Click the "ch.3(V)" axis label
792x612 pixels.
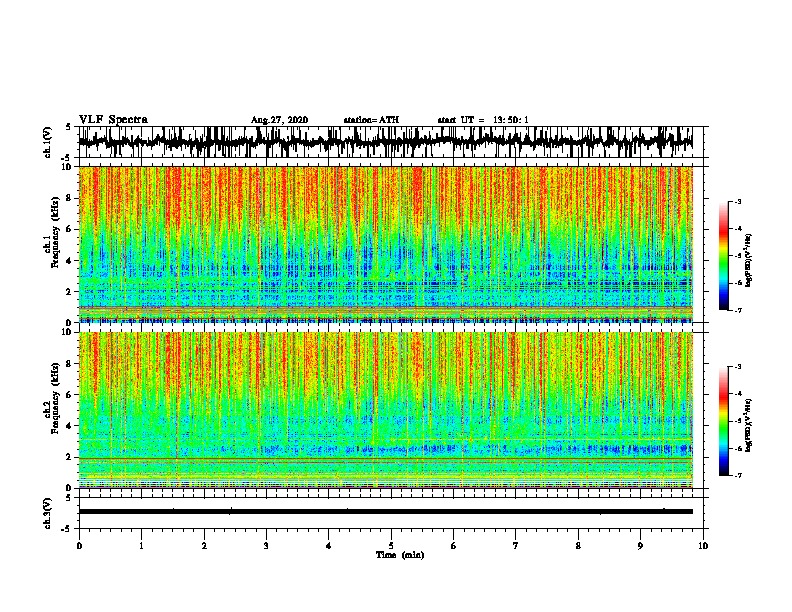coord(48,513)
